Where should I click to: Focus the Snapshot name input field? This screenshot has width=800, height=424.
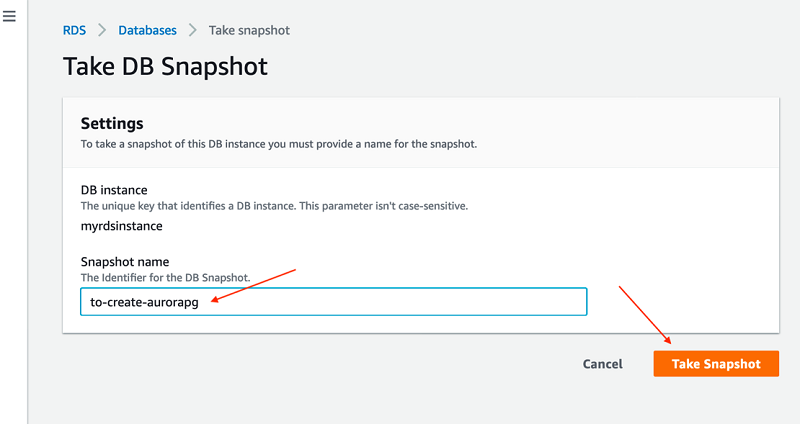[334, 302]
